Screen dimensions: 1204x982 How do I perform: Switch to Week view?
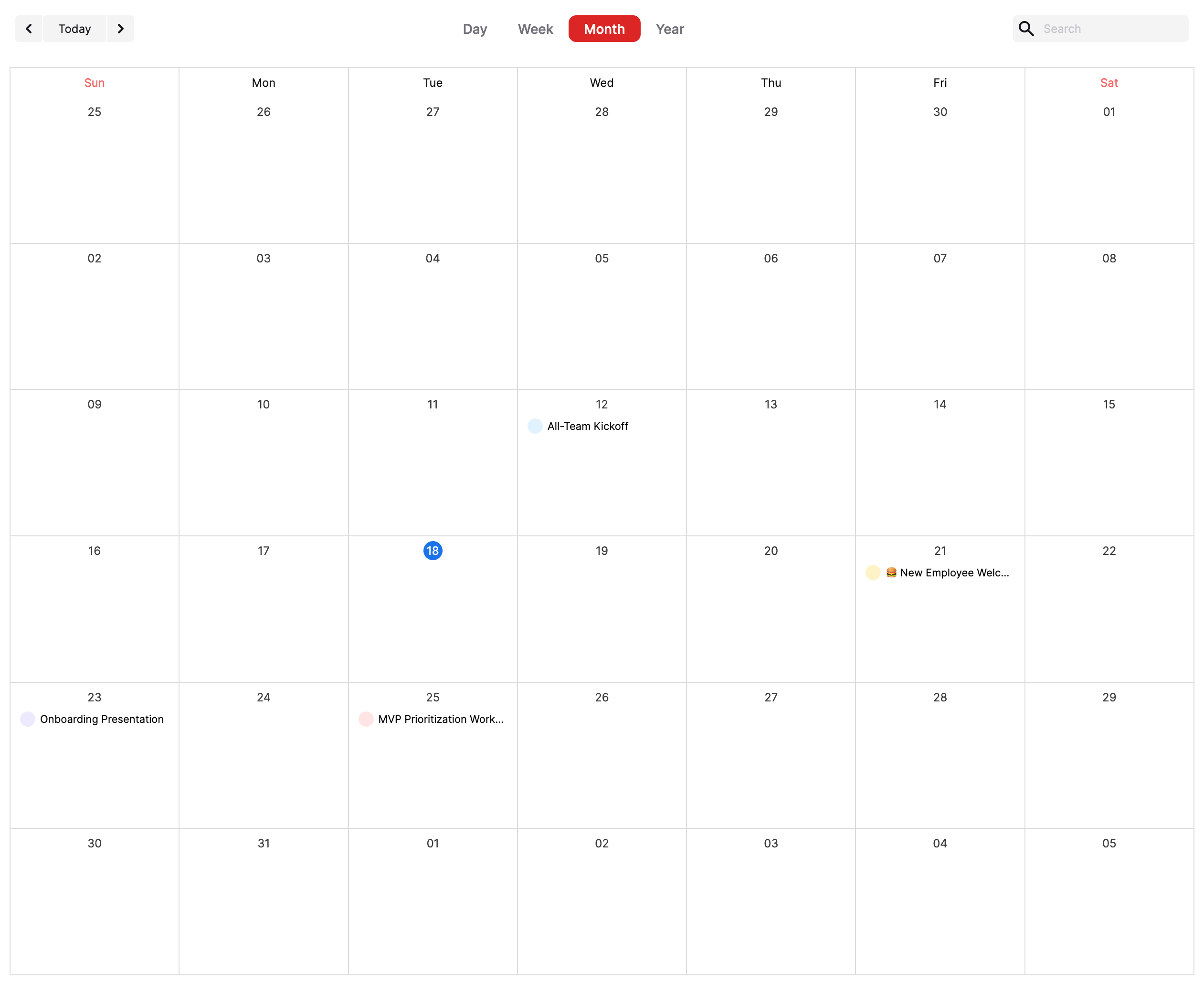[x=535, y=29]
